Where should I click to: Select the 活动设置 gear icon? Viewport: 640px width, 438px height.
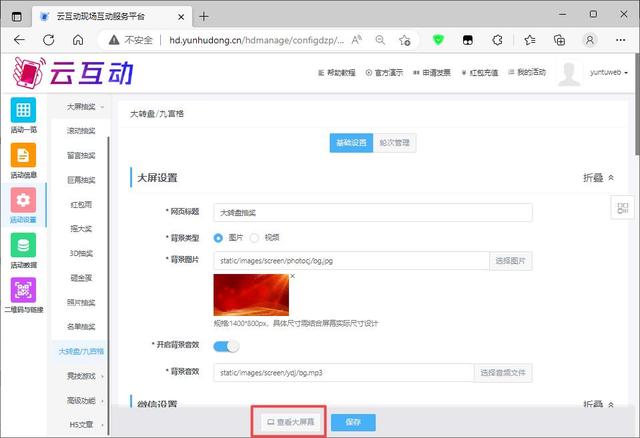point(23,200)
